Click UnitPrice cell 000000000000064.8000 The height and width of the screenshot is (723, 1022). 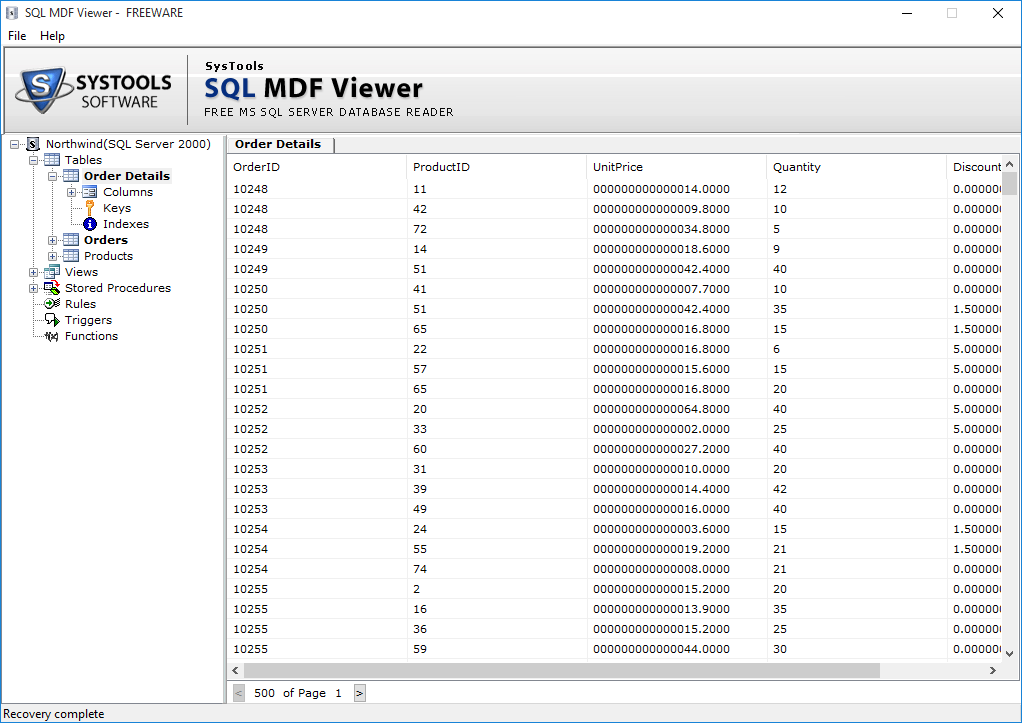click(677, 409)
